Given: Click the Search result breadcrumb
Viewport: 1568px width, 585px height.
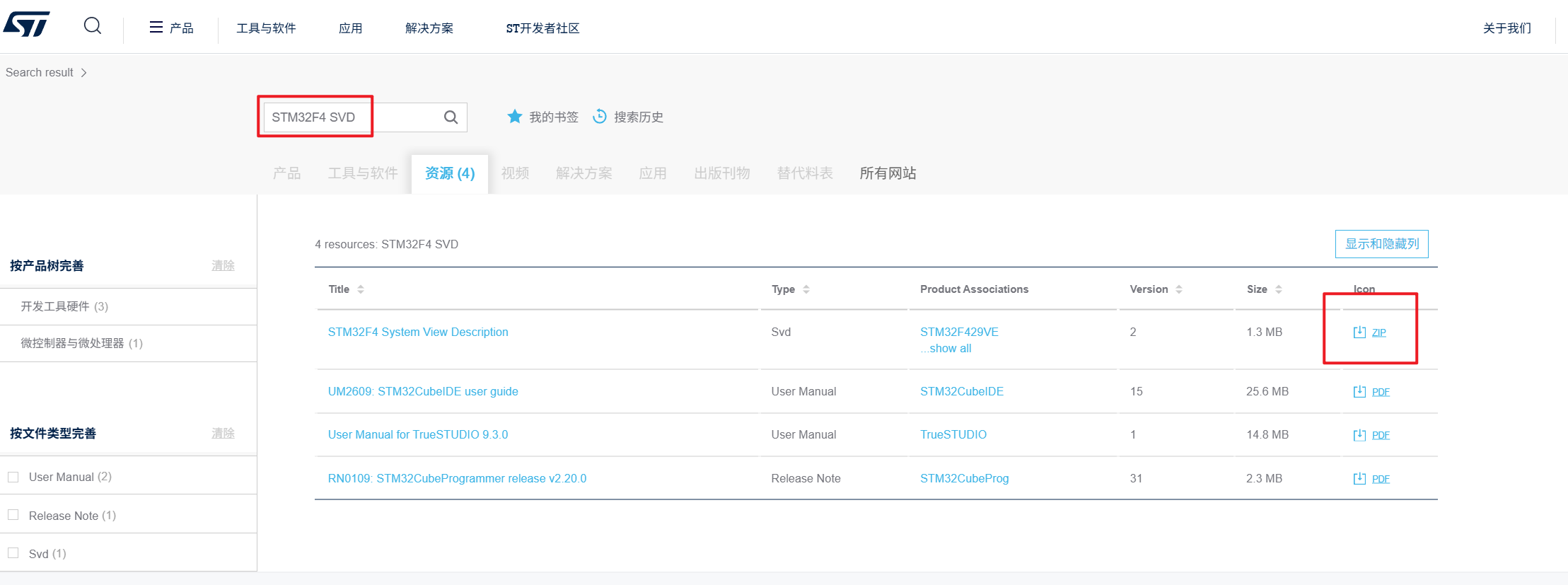Looking at the screenshot, I should click(x=40, y=72).
